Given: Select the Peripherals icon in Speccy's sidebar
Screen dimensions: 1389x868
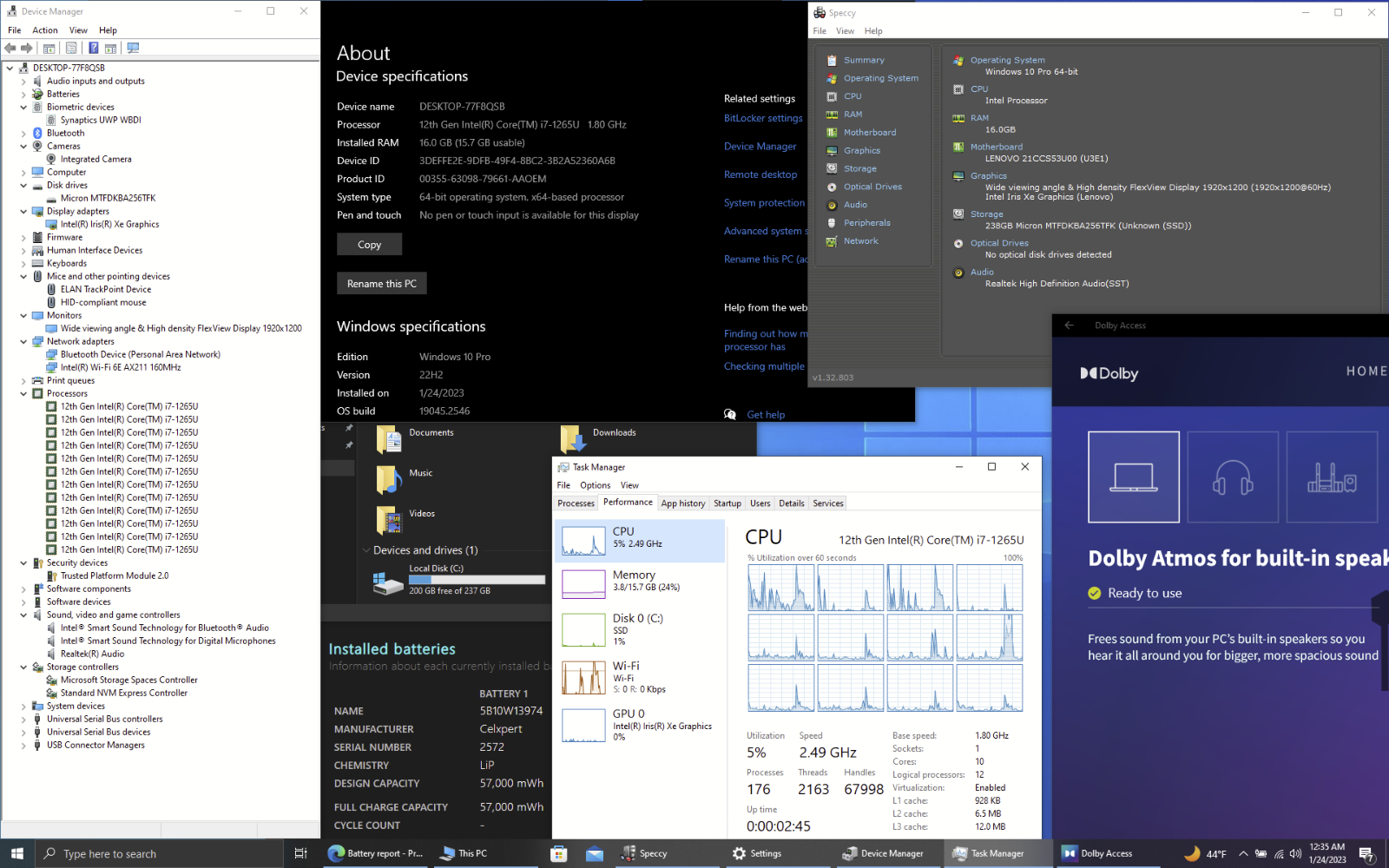Looking at the screenshot, I should pyautogui.click(x=832, y=222).
